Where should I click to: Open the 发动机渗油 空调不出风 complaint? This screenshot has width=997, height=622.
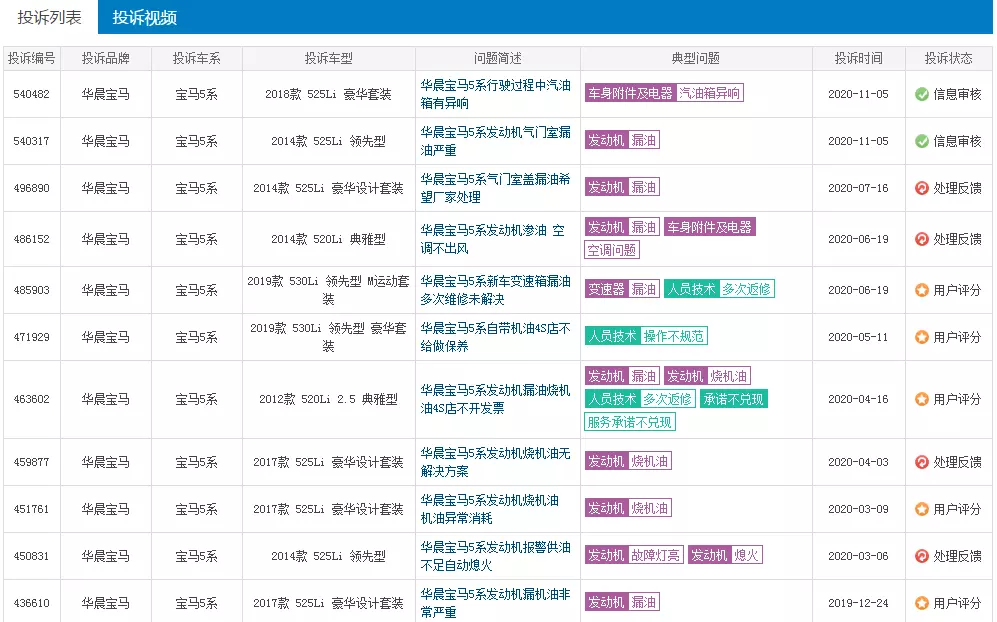click(492, 239)
